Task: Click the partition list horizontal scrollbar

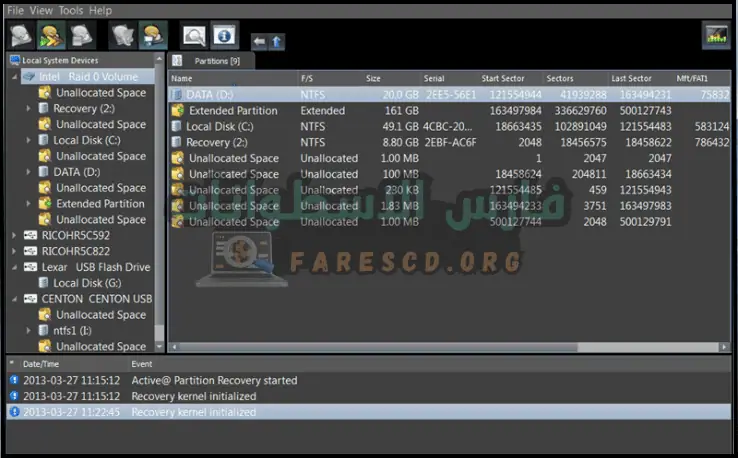Action: 400,348
